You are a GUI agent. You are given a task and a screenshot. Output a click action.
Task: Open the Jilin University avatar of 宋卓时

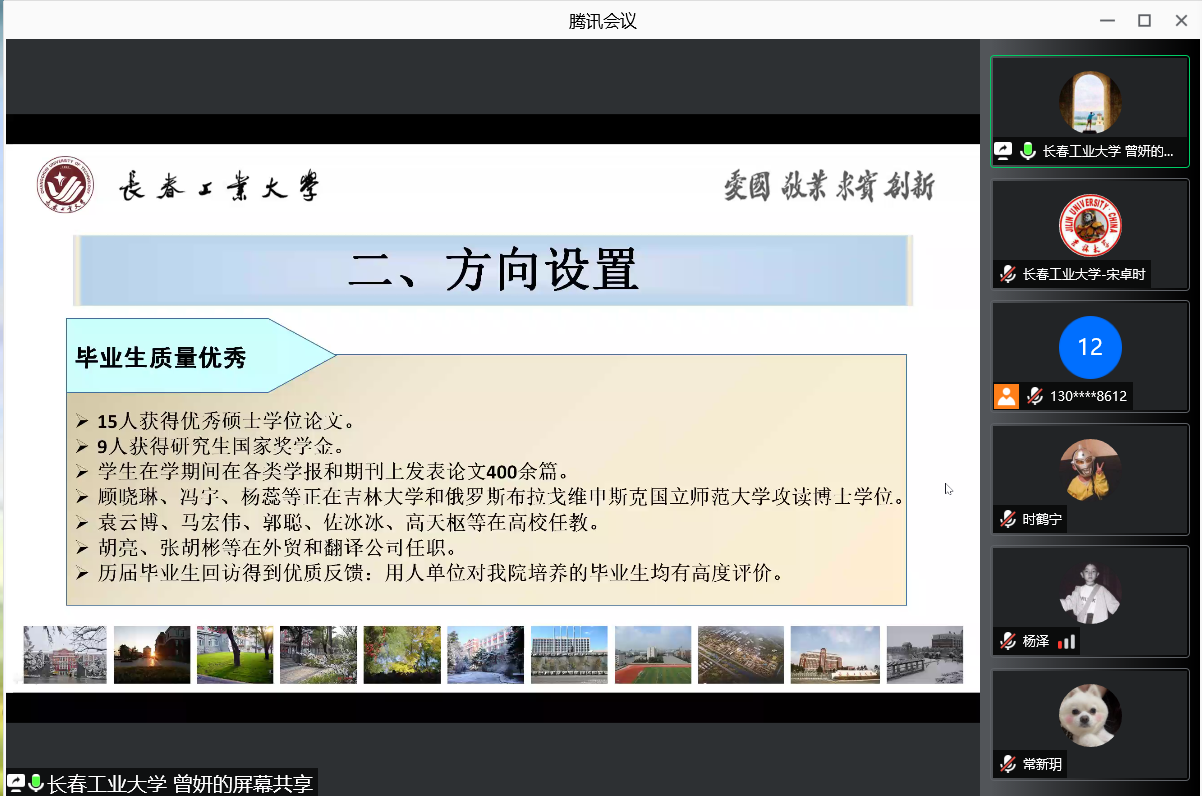(x=1090, y=225)
